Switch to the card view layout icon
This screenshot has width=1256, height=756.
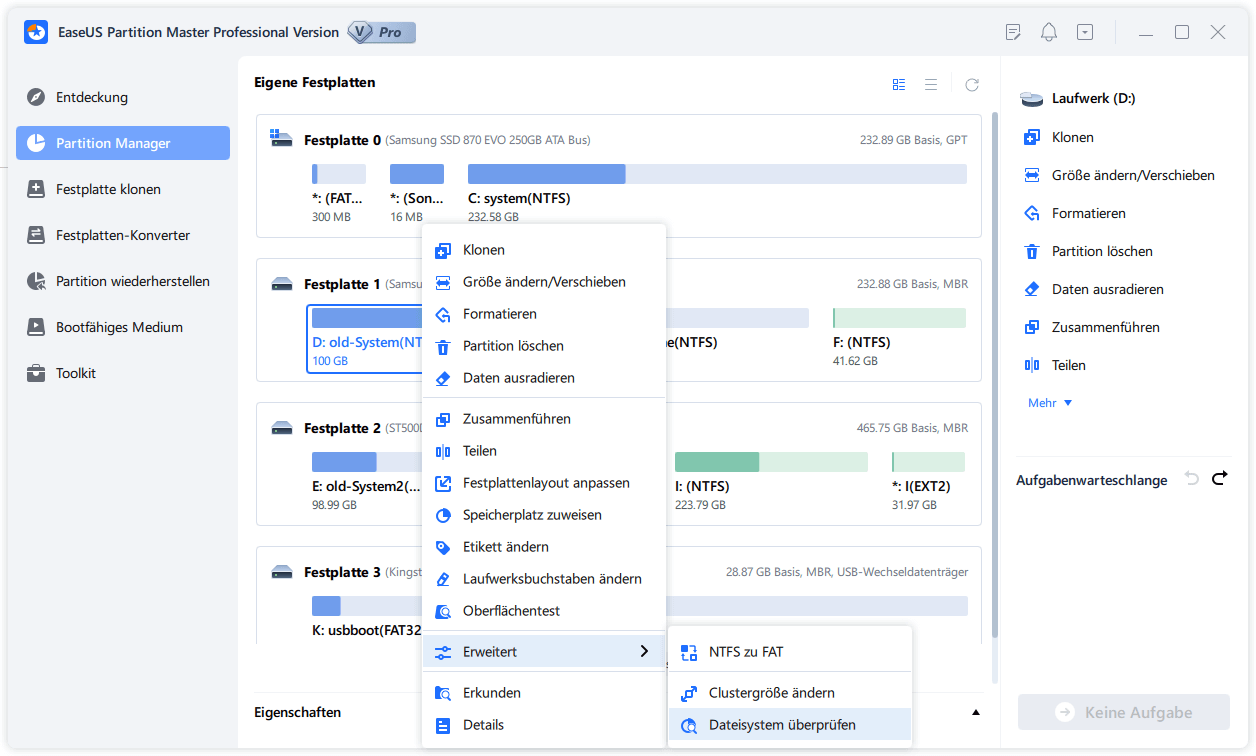[x=899, y=85]
